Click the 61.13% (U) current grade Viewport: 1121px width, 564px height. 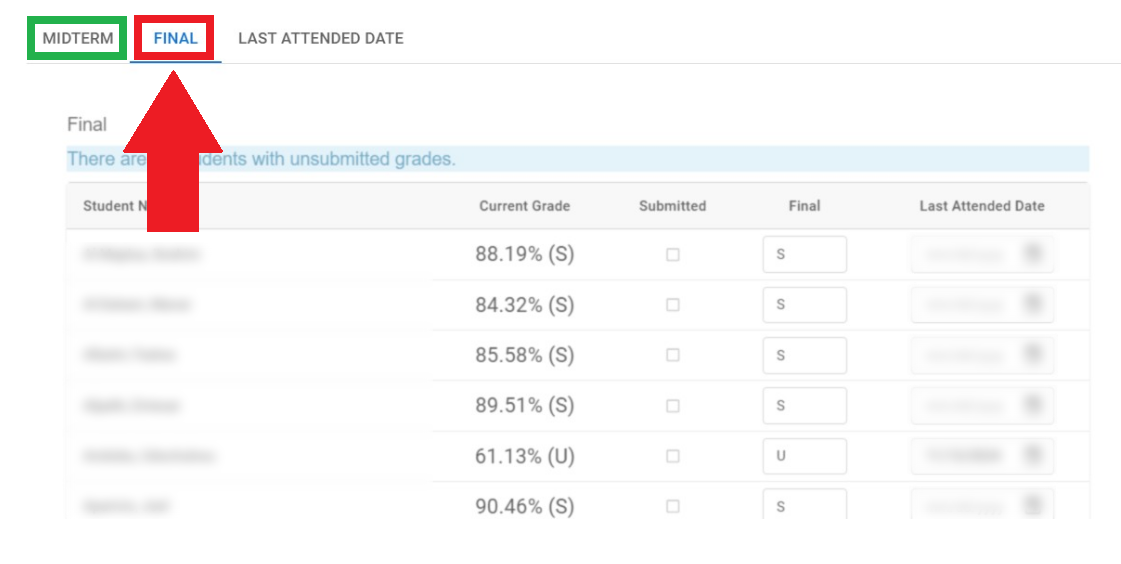pos(525,456)
